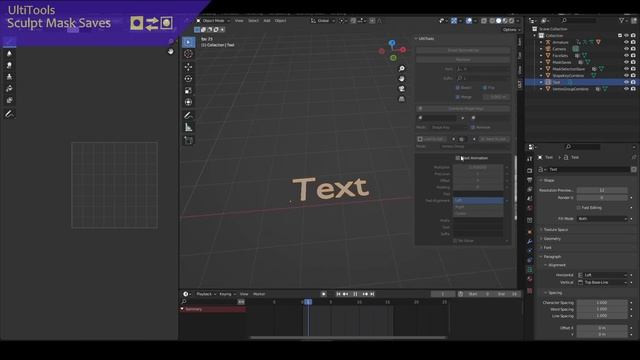The image size is (640, 360).
Task: Toggle the Merge checkbox in UltiTools panel
Action: point(458,97)
